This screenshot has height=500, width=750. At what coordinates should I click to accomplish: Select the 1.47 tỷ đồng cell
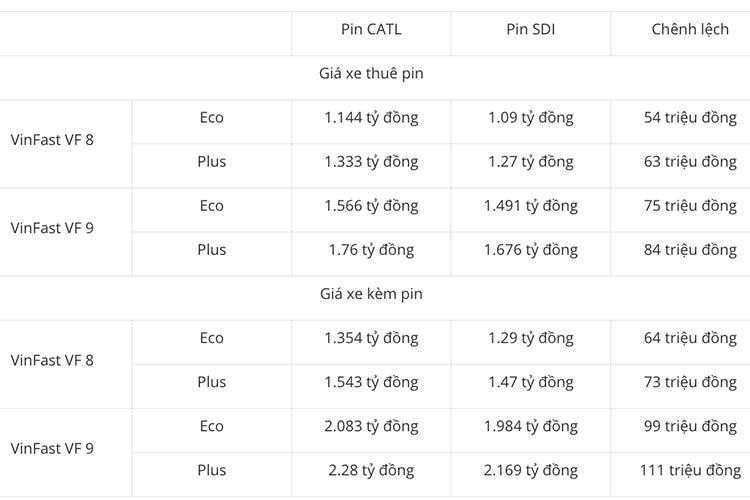click(x=531, y=382)
